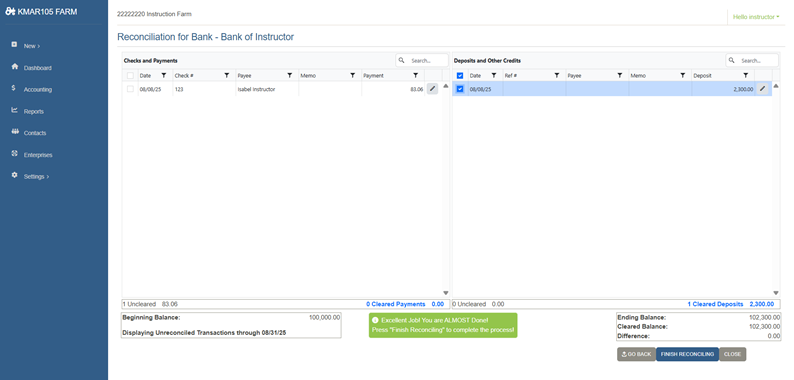Click the search field in Deposits and Other Credits

[752, 60]
